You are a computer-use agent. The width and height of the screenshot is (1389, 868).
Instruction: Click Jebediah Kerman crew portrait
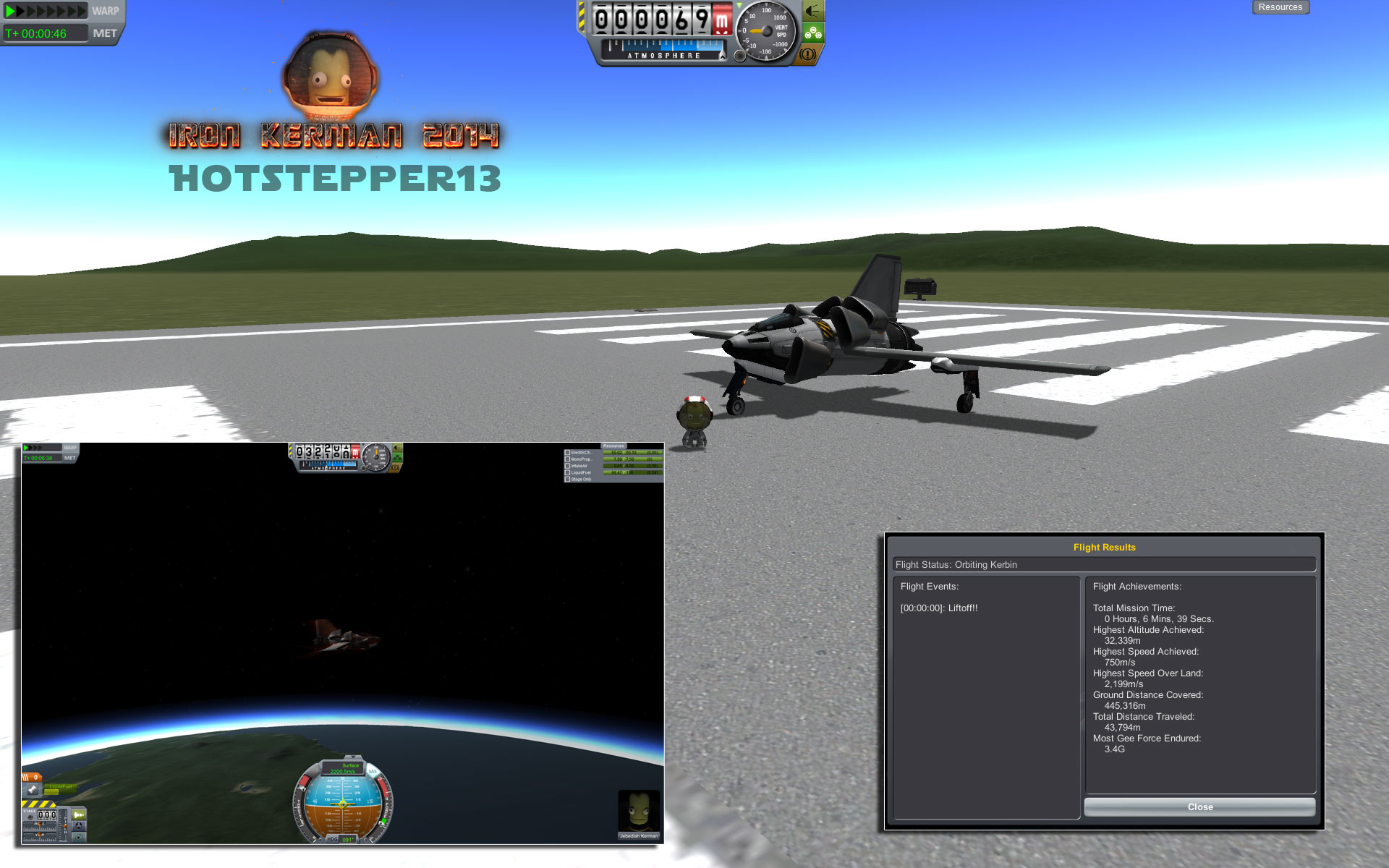point(639,812)
